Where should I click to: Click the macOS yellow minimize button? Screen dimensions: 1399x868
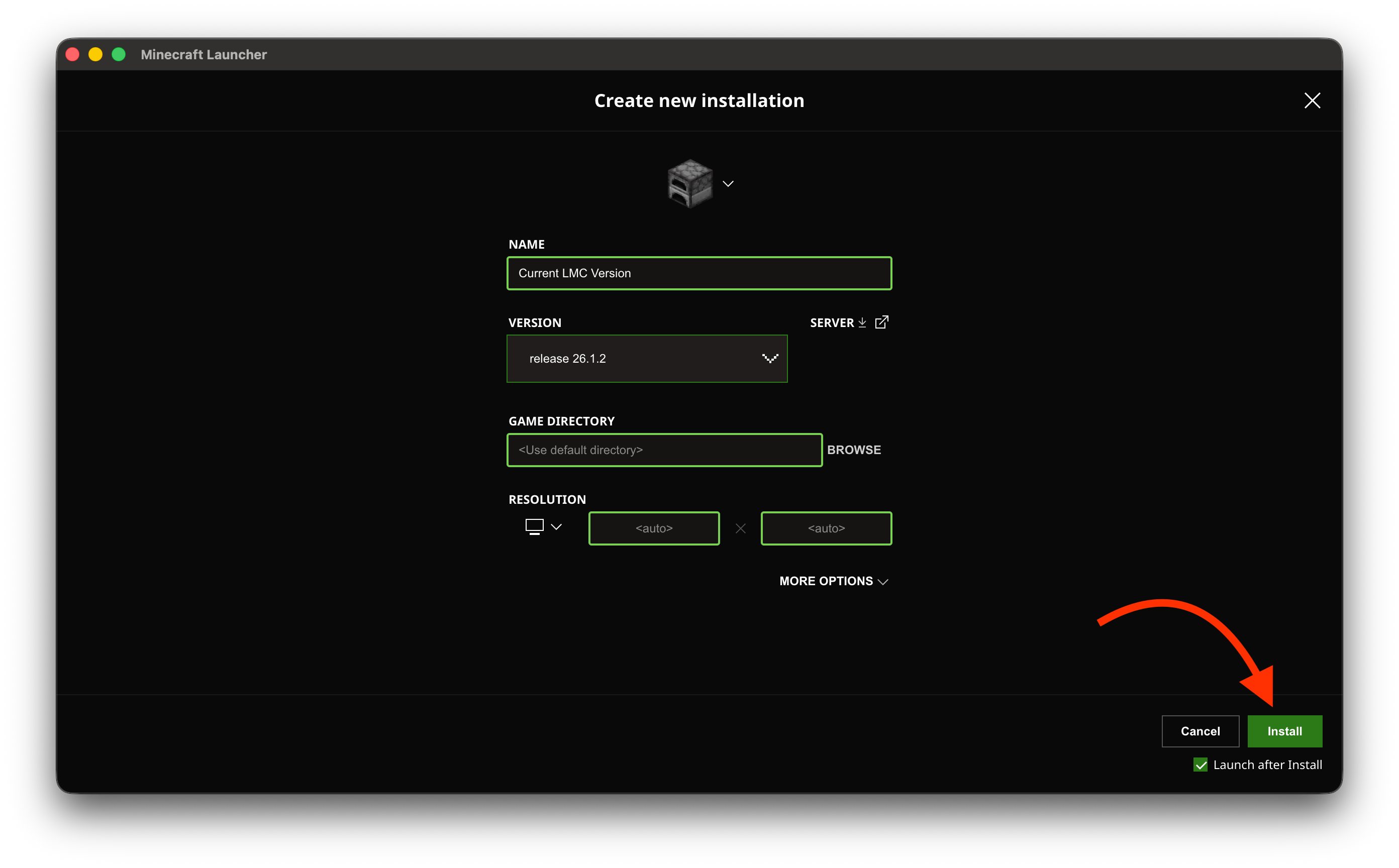(x=95, y=55)
